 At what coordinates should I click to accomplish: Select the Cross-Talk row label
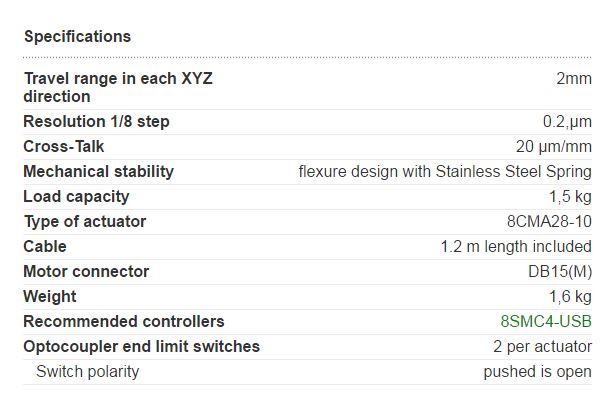click(x=64, y=147)
